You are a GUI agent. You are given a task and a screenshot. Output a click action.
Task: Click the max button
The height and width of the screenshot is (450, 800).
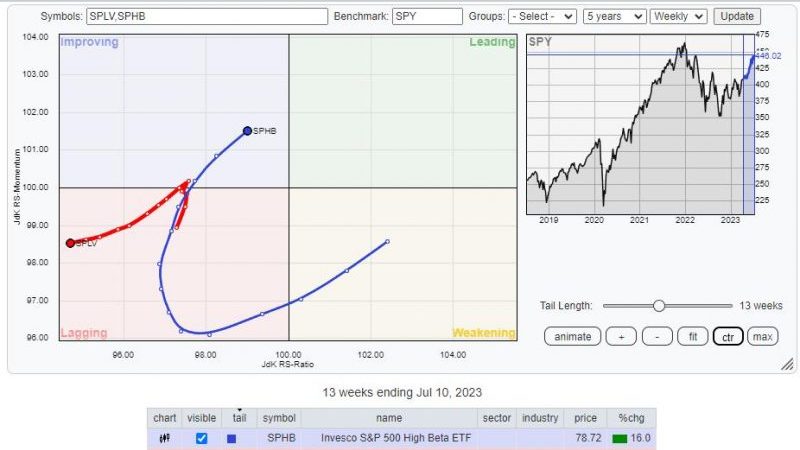(762, 337)
